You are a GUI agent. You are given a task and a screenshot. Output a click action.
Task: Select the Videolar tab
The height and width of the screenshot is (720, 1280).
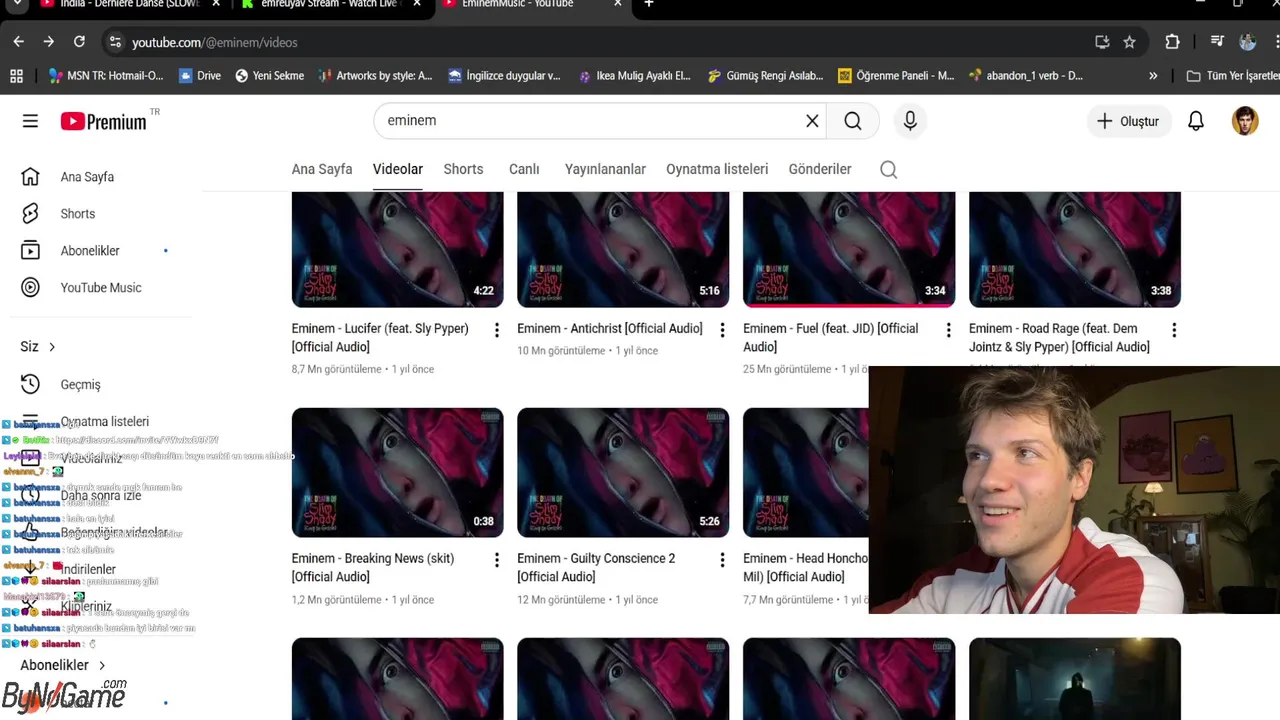tap(398, 169)
